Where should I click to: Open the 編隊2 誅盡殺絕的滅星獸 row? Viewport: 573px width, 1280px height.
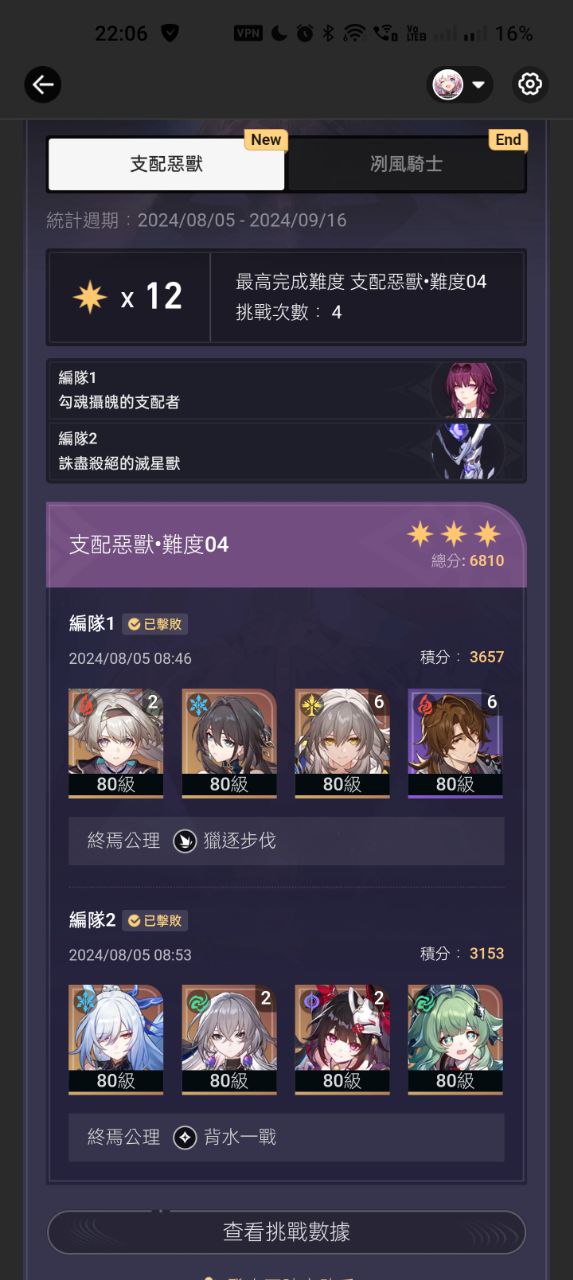[286, 451]
